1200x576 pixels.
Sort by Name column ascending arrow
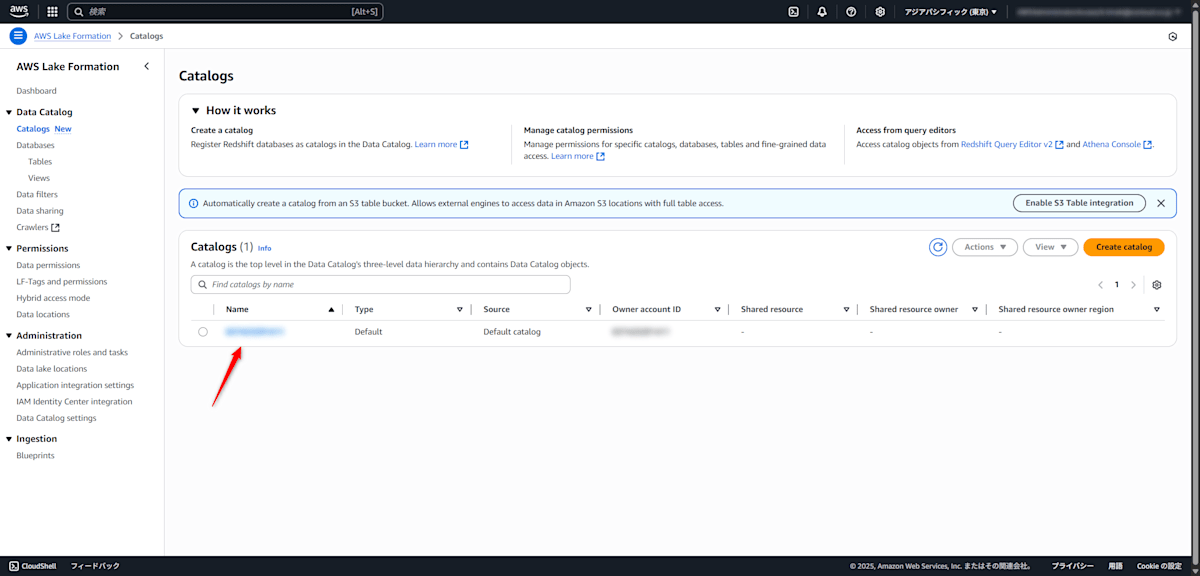(x=331, y=310)
